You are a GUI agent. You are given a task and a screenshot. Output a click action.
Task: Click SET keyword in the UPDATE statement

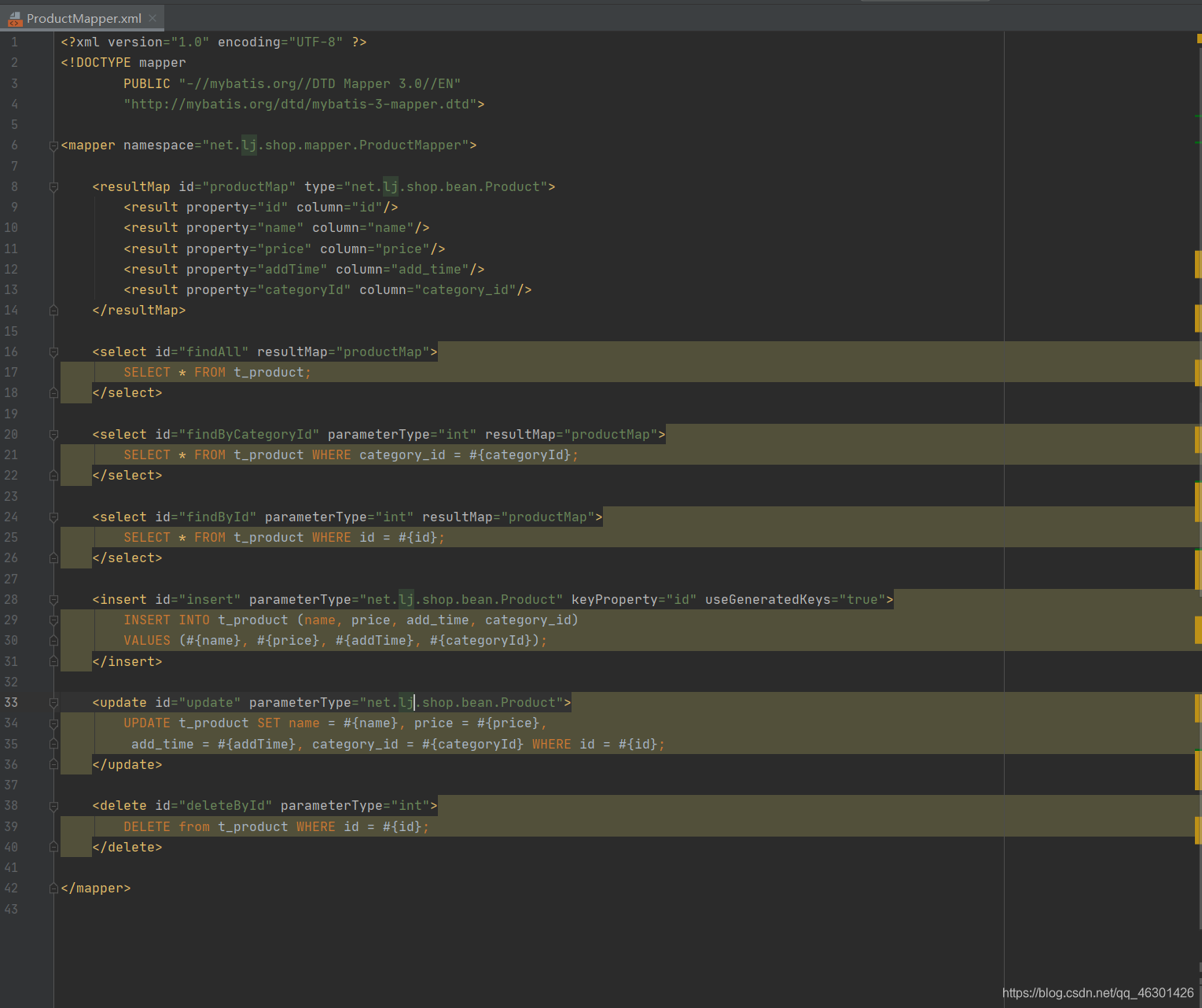click(269, 723)
